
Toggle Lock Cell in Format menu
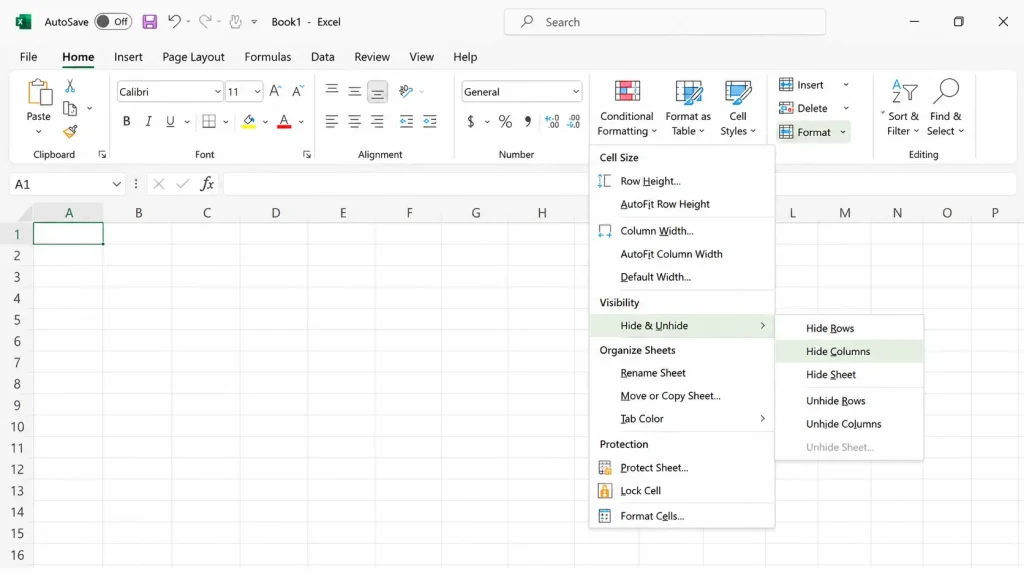(x=641, y=490)
